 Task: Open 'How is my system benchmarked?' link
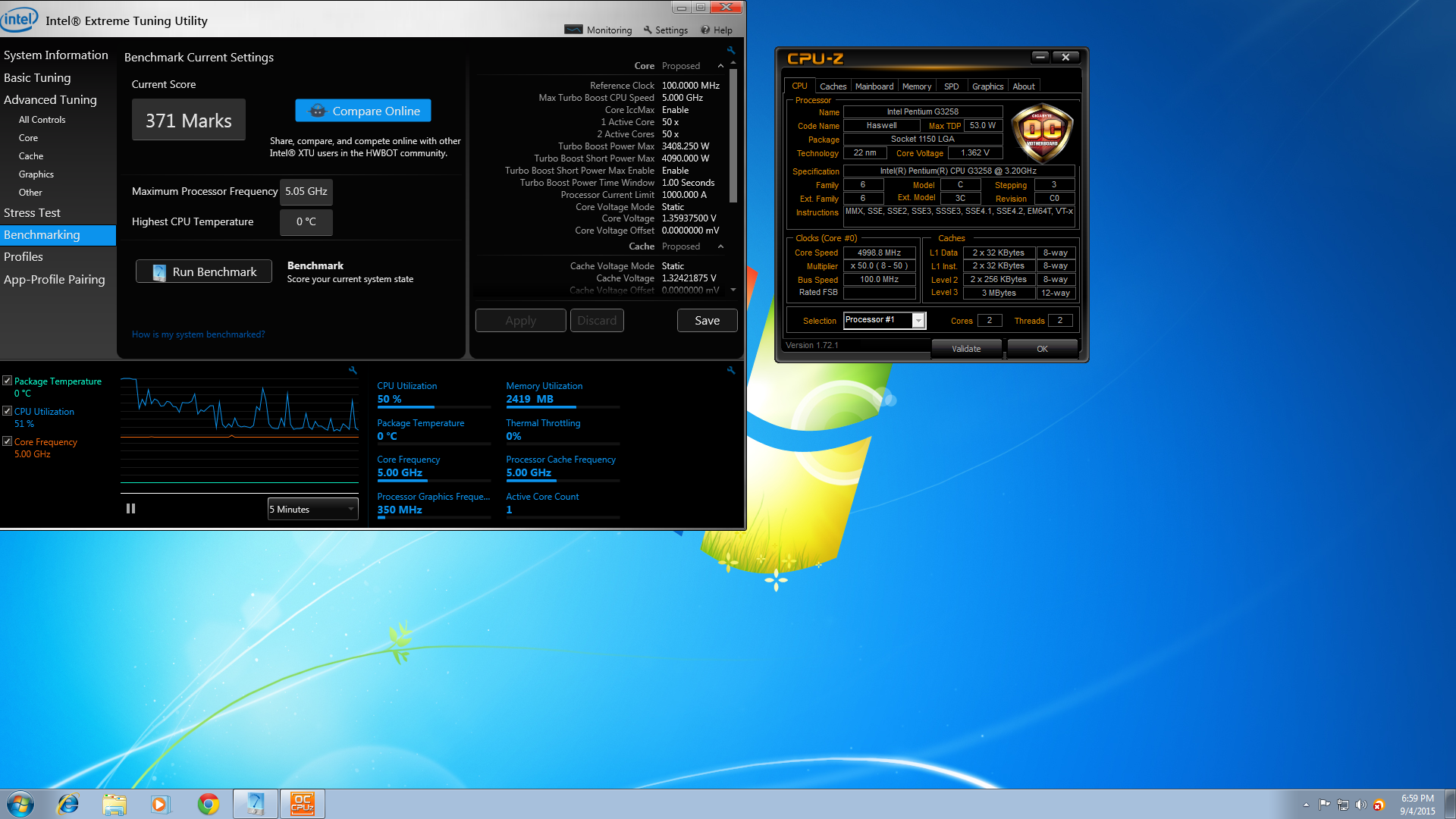click(199, 334)
